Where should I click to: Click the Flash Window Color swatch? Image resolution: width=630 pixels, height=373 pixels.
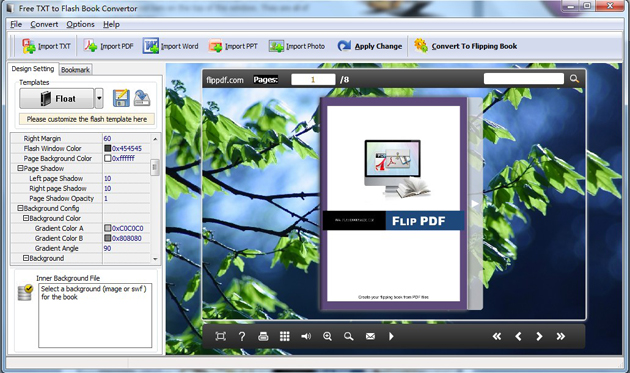[x=107, y=148]
